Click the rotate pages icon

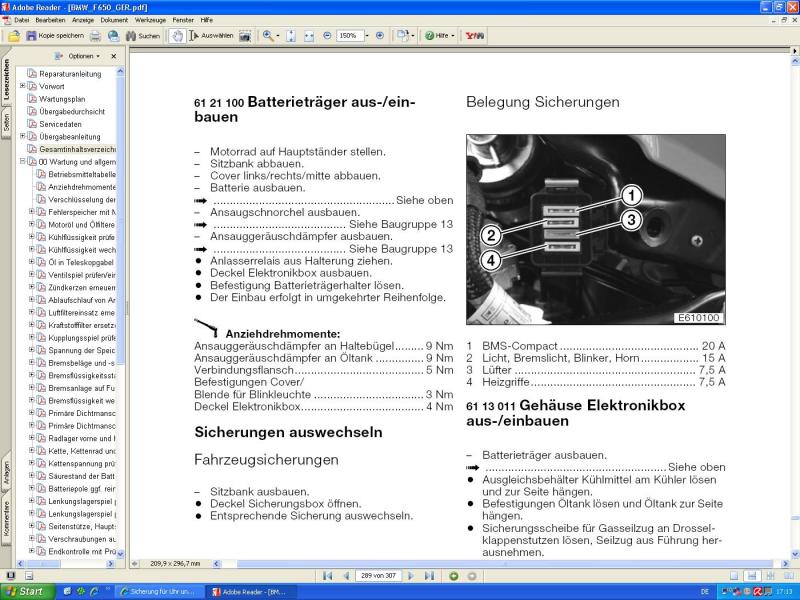[x=403, y=36]
